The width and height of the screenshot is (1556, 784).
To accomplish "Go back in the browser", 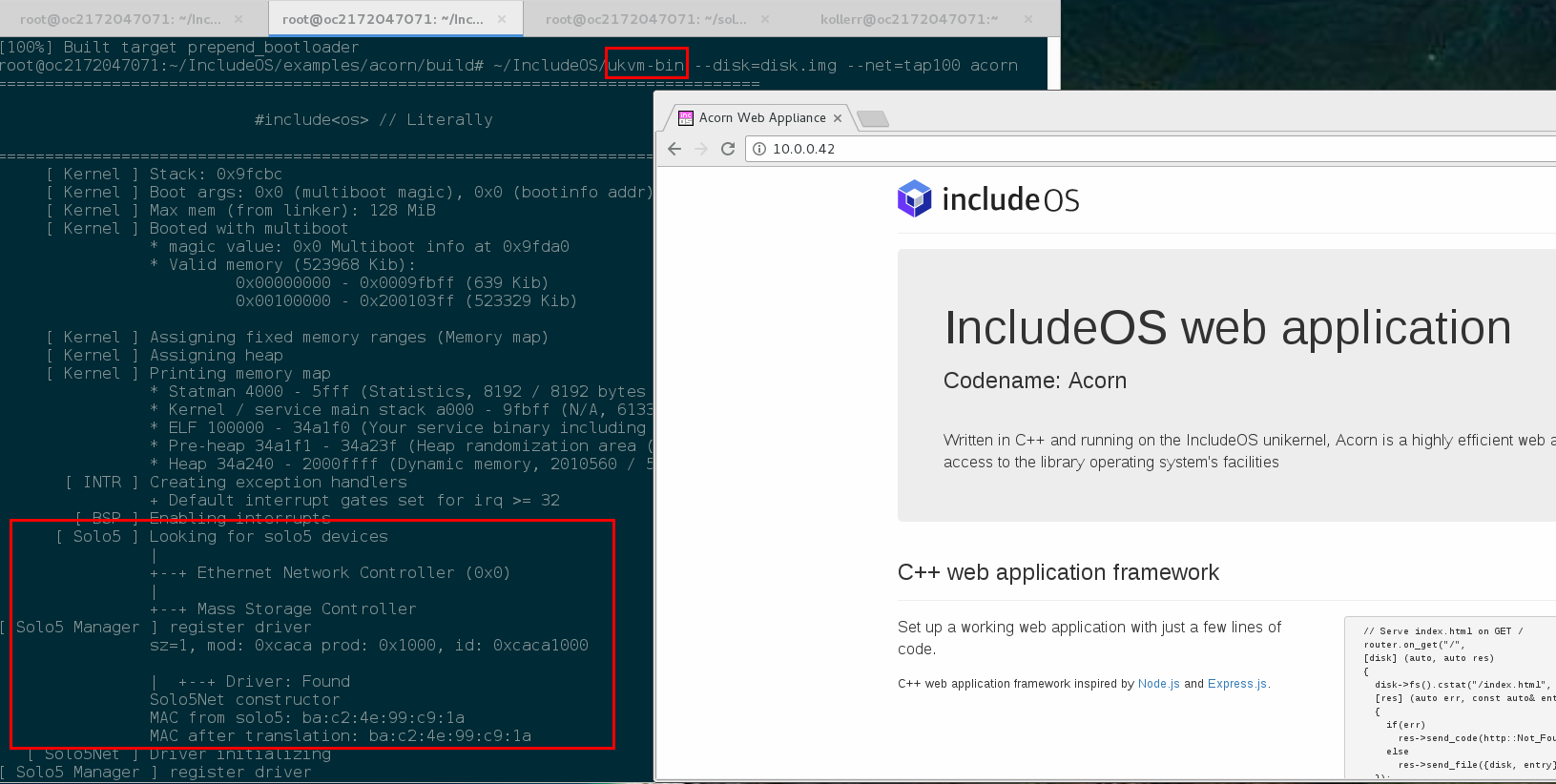I will (x=674, y=149).
